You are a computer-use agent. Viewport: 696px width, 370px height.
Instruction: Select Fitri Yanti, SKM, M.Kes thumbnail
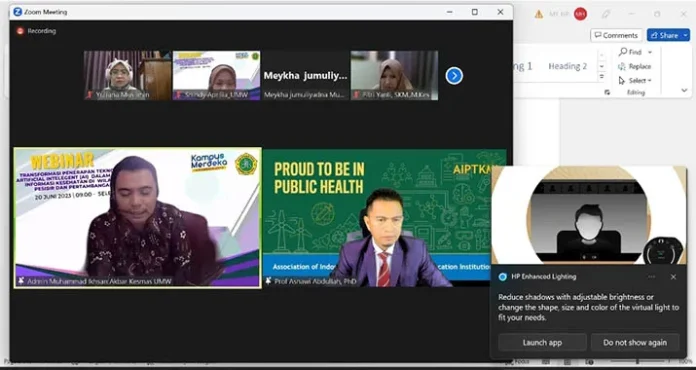click(394, 75)
